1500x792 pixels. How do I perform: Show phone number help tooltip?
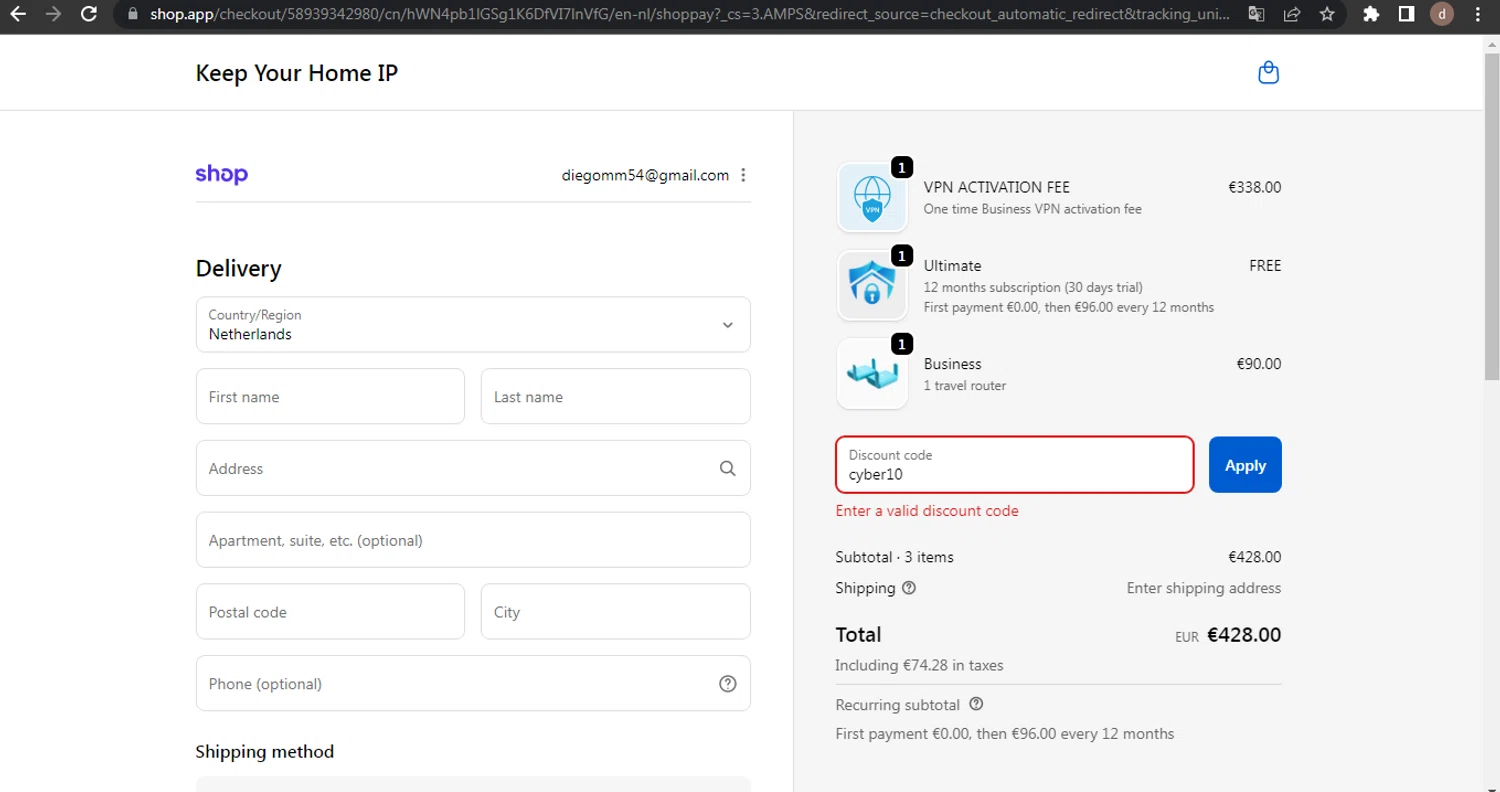pyautogui.click(x=727, y=684)
